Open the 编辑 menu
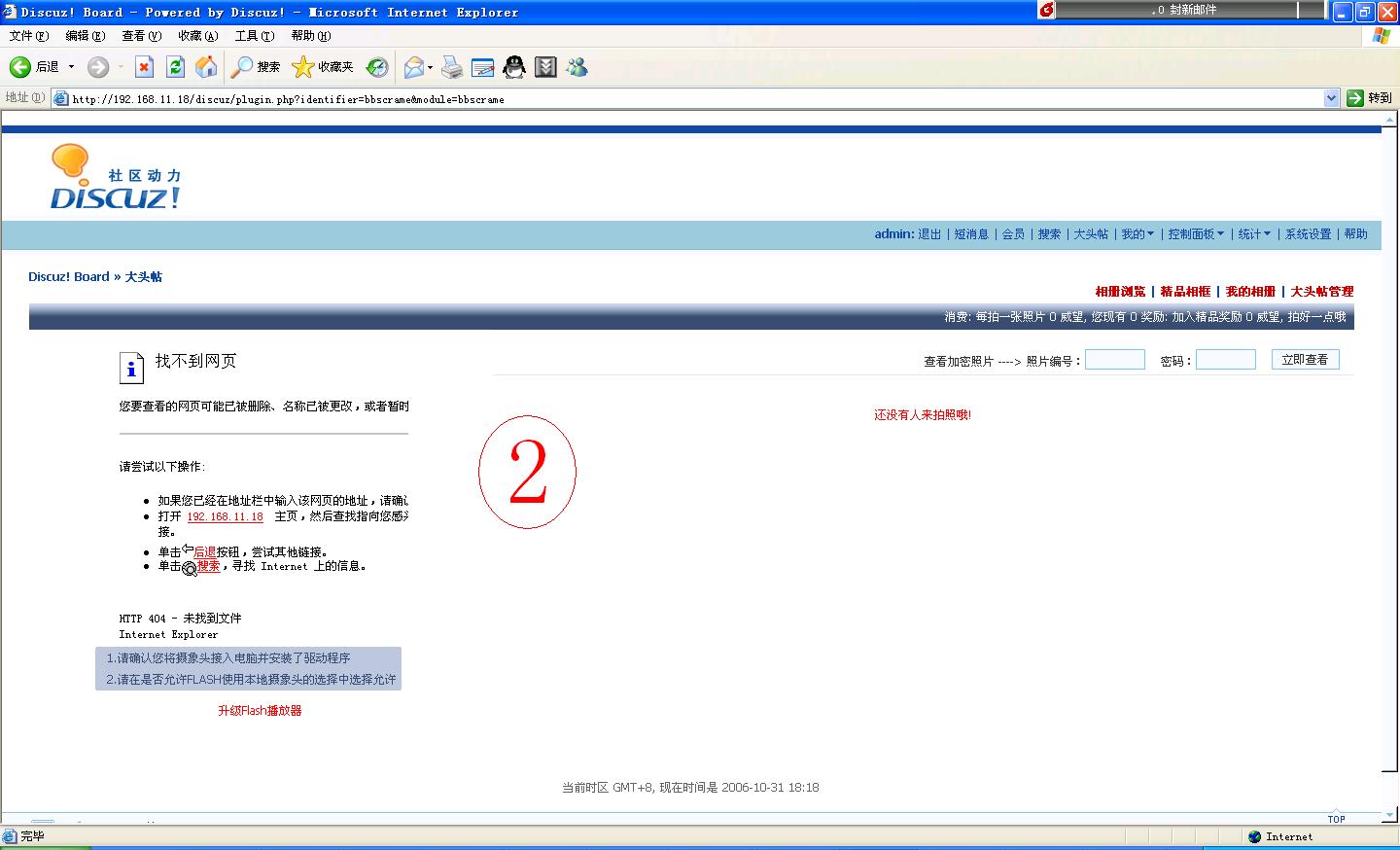The width and height of the screenshot is (1400, 850). point(86,36)
